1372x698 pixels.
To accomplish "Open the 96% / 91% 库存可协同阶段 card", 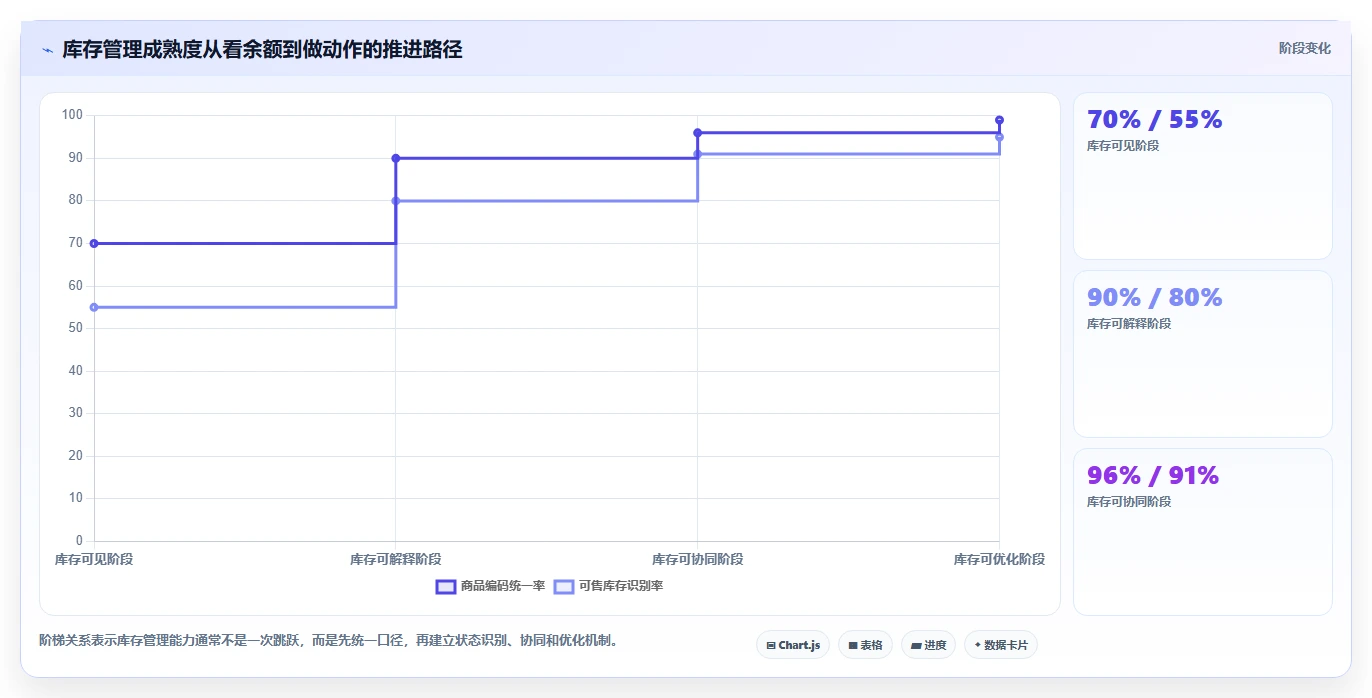I will pos(1202,532).
